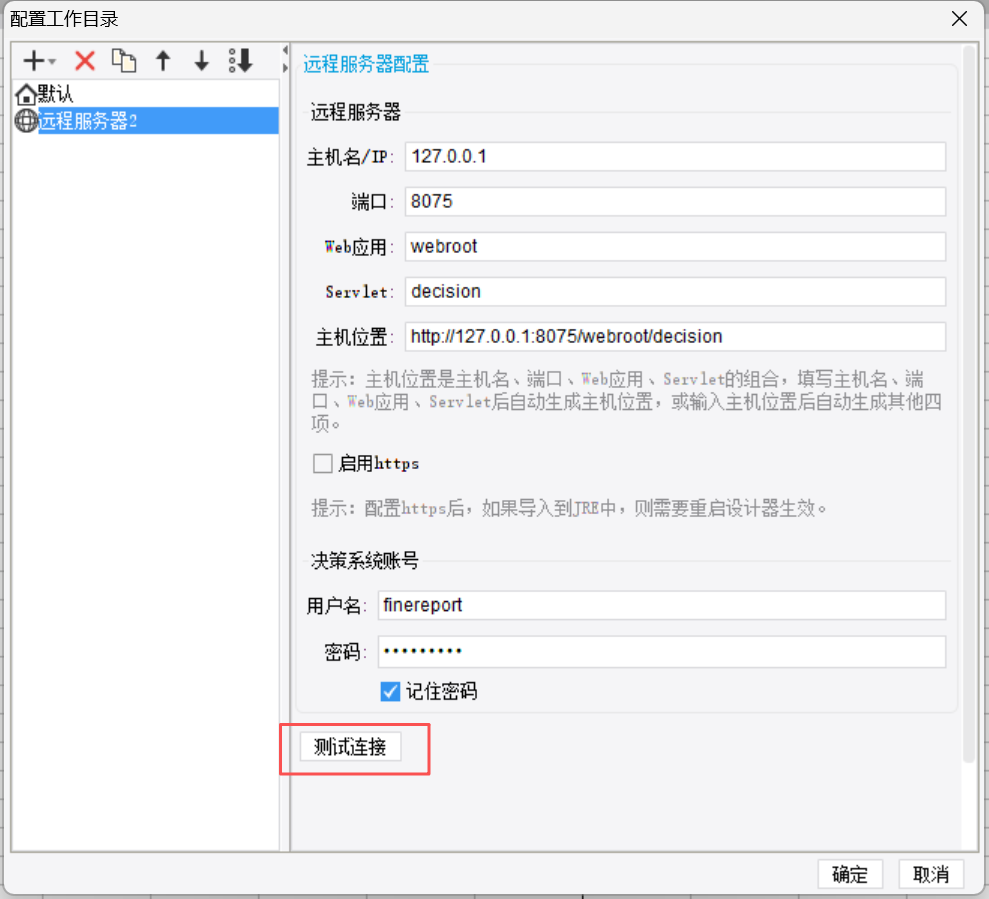Click into the 主机名/IP input field
The height and width of the screenshot is (899, 989).
tap(675, 157)
